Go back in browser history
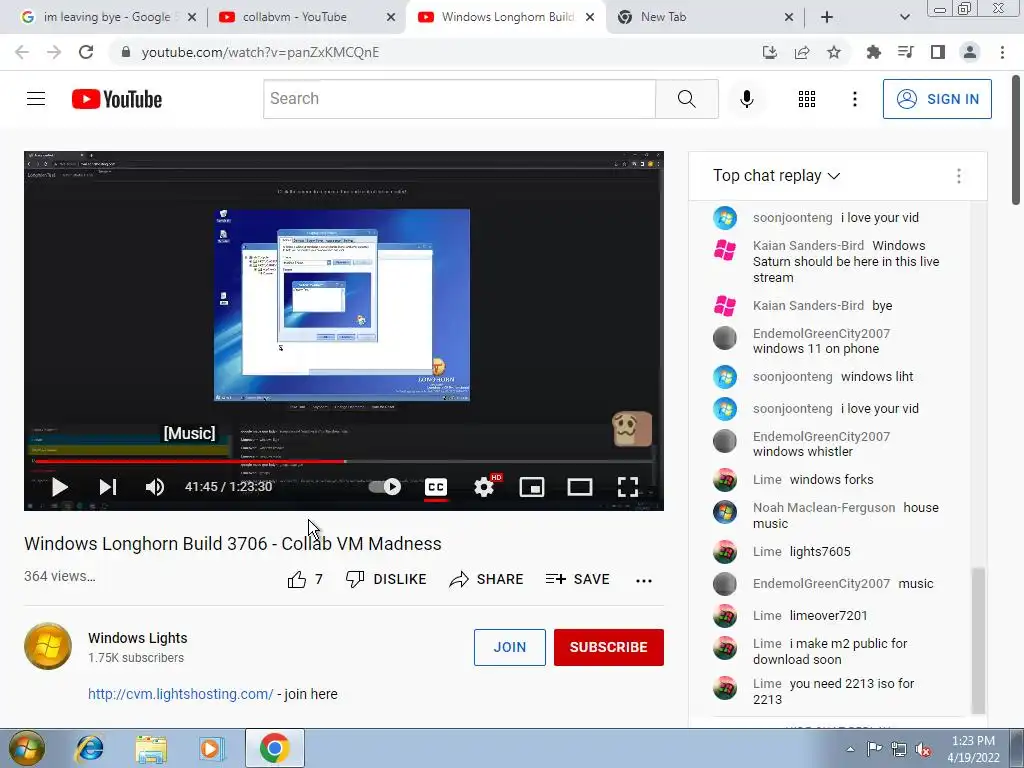This screenshot has width=1024, height=768. pos(22,52)
